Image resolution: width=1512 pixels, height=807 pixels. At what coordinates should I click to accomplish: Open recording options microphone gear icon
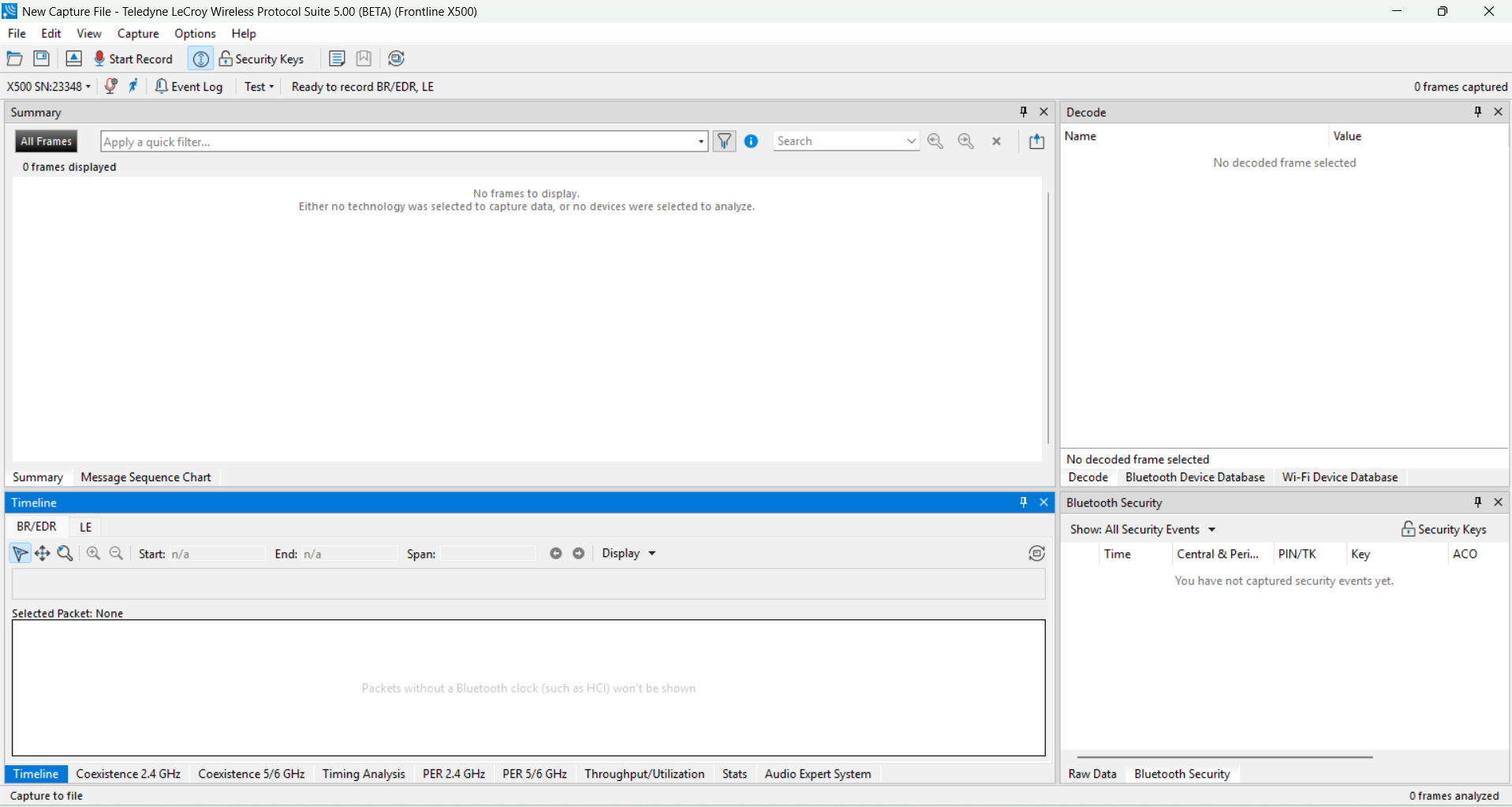111,86
